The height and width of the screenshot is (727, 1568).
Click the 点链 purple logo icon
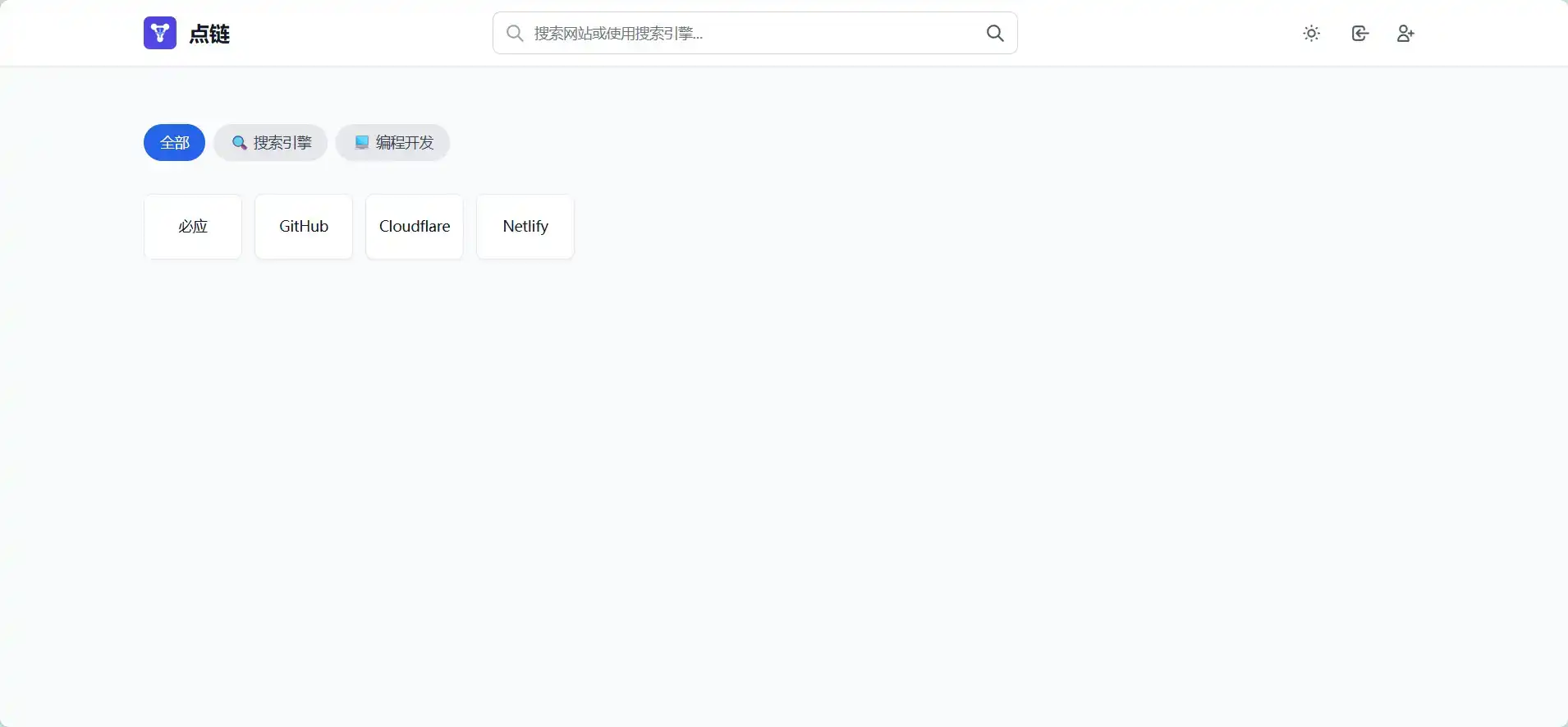tap(160, 33)
